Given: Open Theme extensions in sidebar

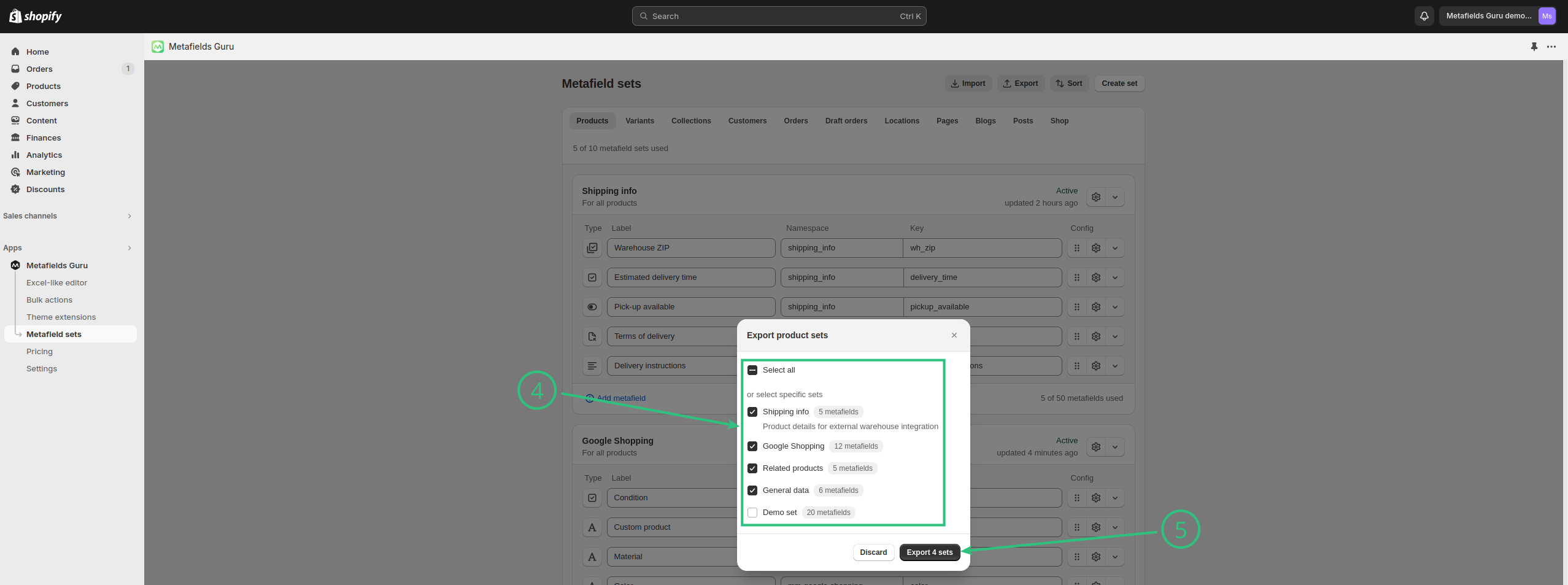Looking at the screenshot, I should point(61,317).
